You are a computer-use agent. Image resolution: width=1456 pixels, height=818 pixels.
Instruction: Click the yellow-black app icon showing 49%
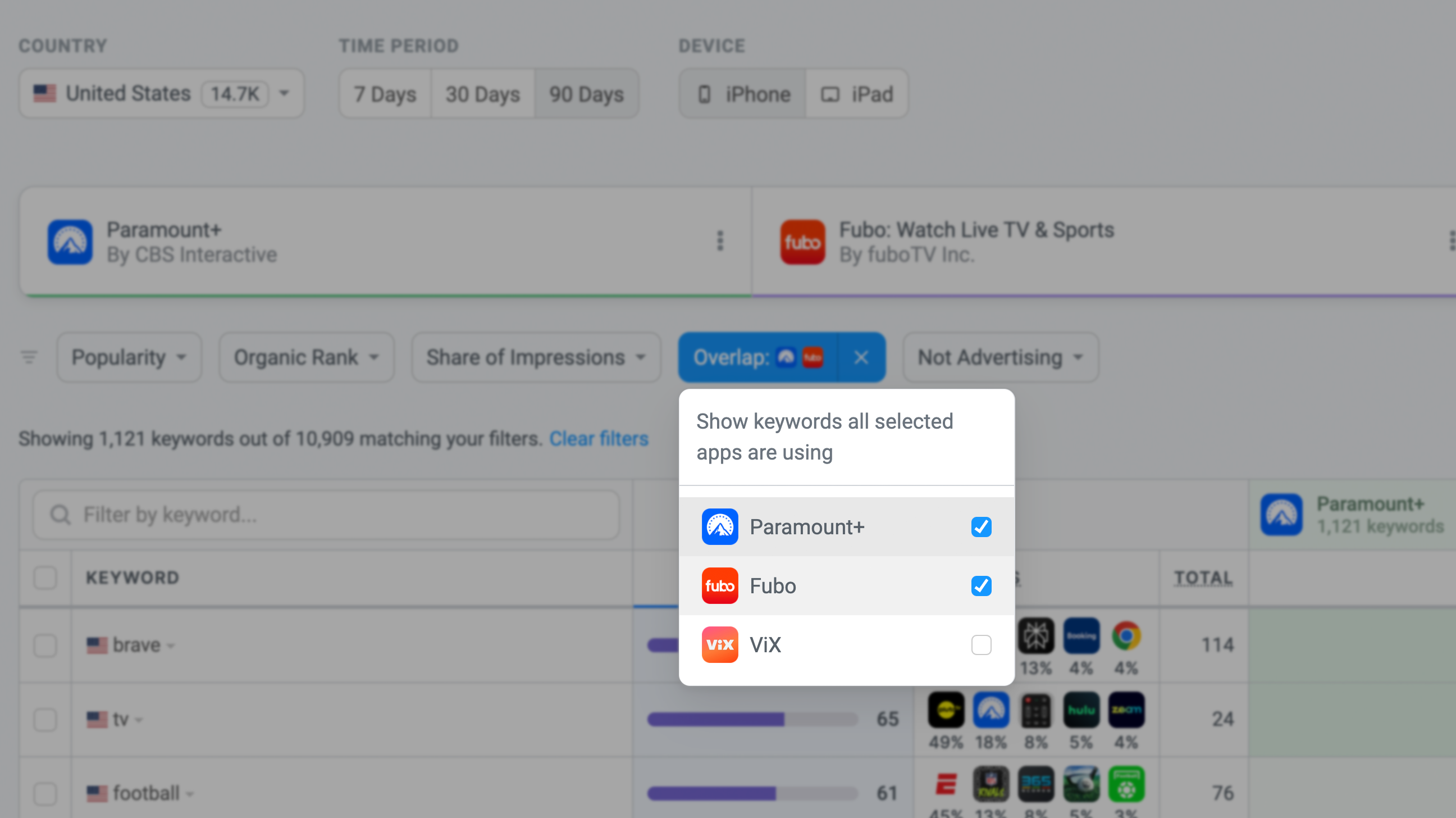[946, 710]
